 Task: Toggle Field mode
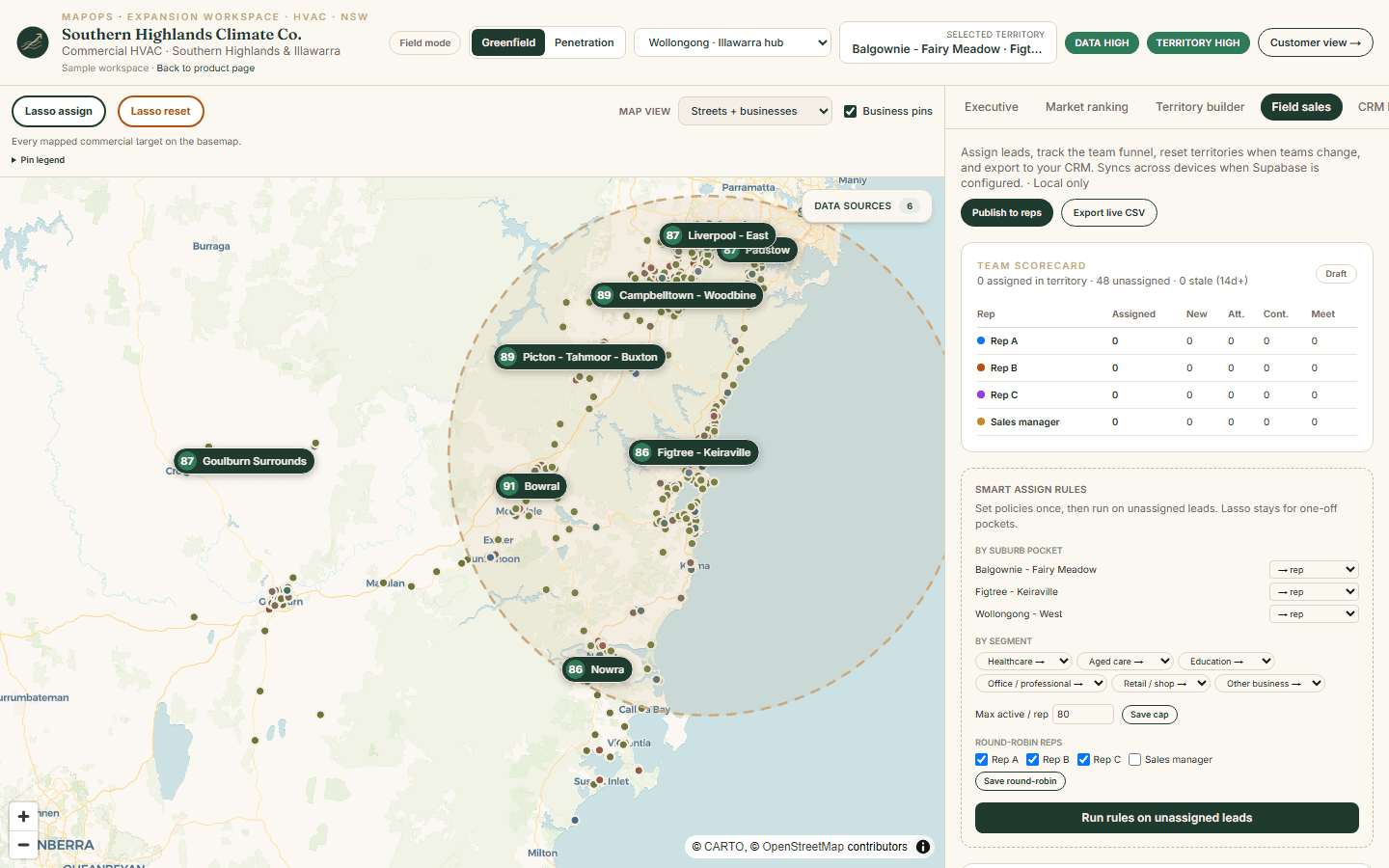point(425,42)
